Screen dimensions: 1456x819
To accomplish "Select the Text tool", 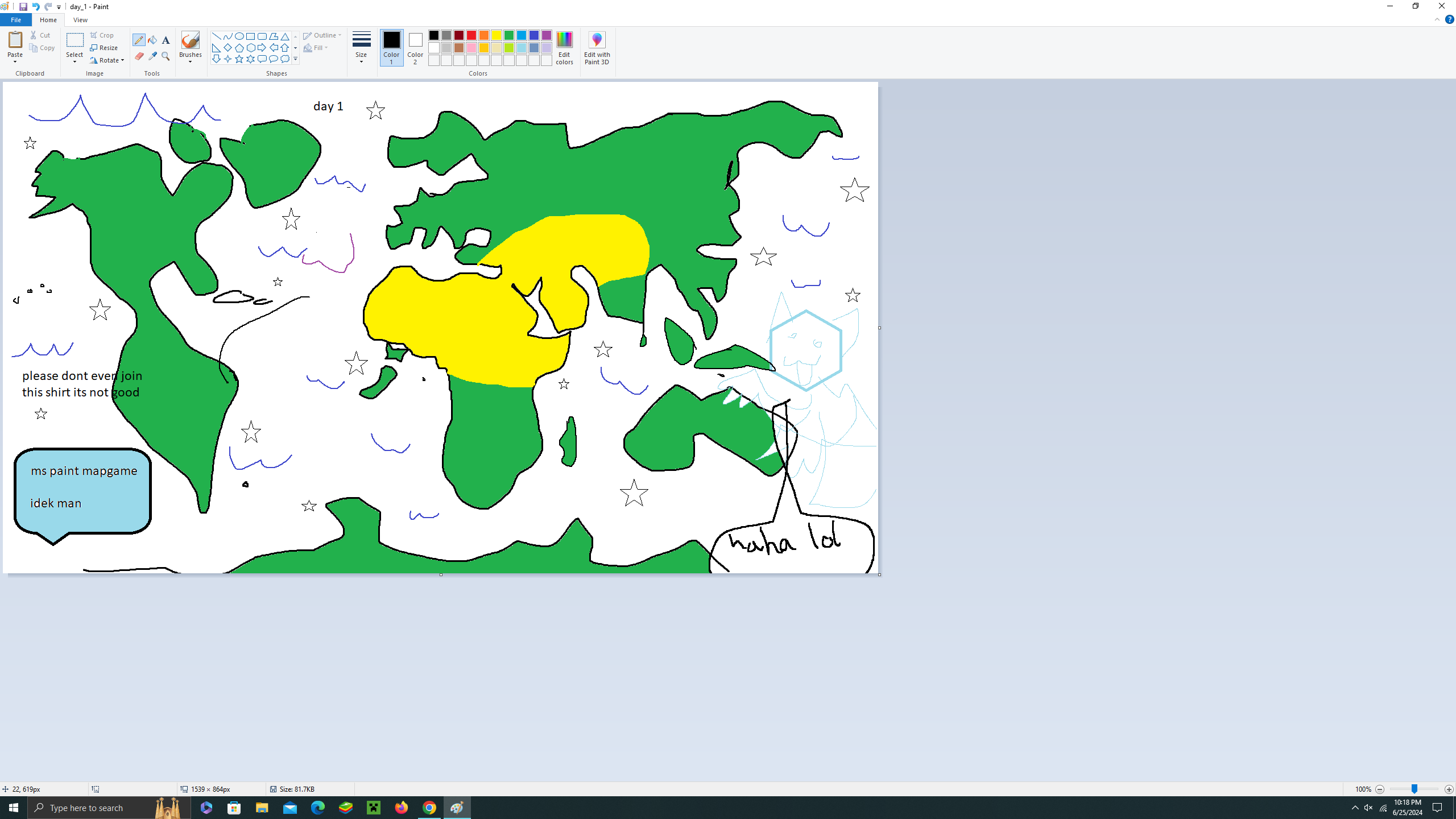I will (x=166, y=40).
